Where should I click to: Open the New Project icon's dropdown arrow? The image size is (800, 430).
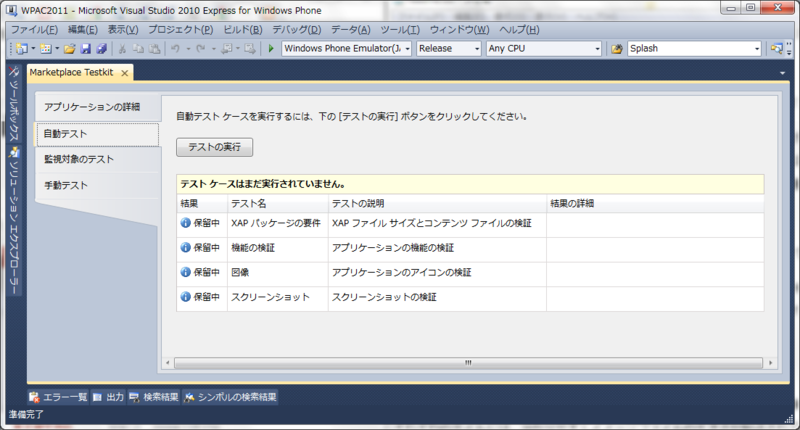click(33, 48)
